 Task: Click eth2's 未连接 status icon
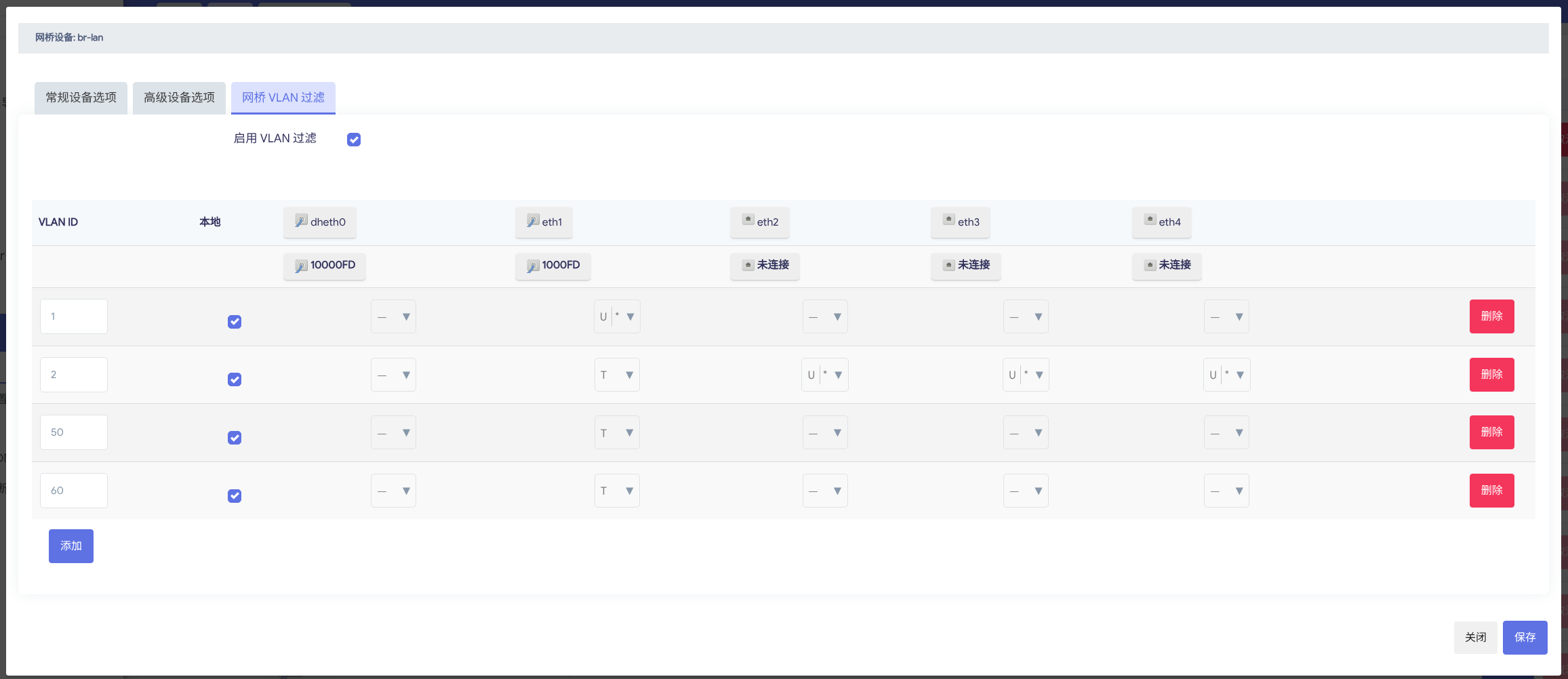click(748, 265)
